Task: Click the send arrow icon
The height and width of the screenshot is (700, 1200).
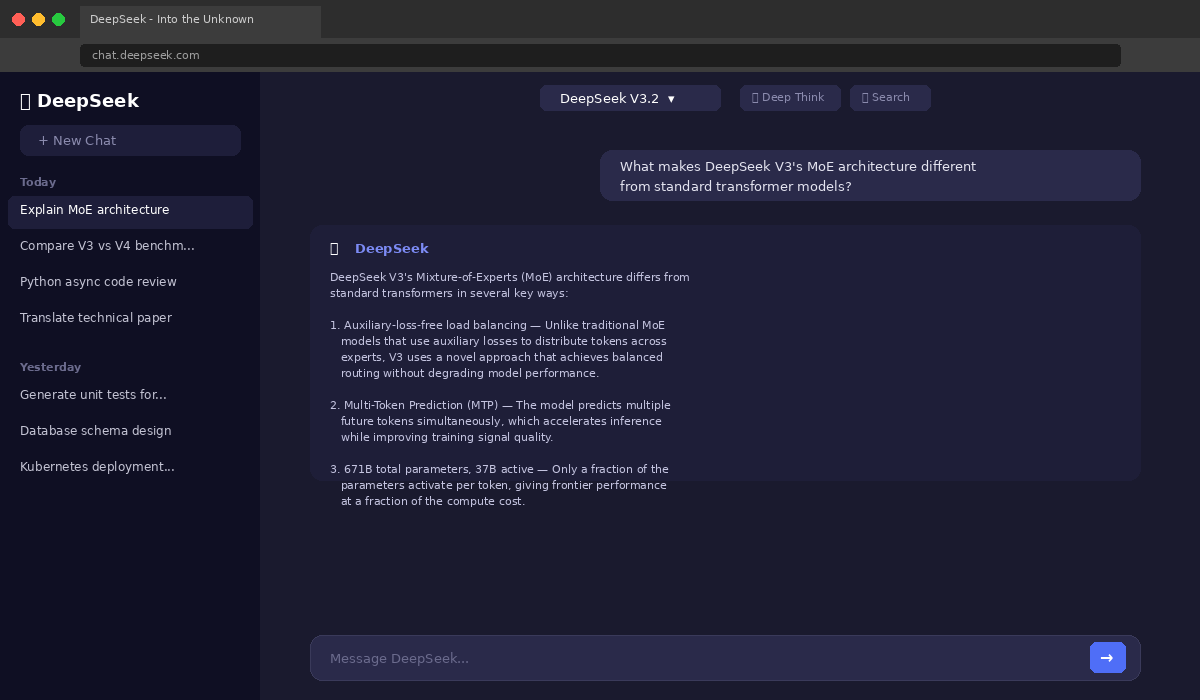Action: click(1107, 658)
